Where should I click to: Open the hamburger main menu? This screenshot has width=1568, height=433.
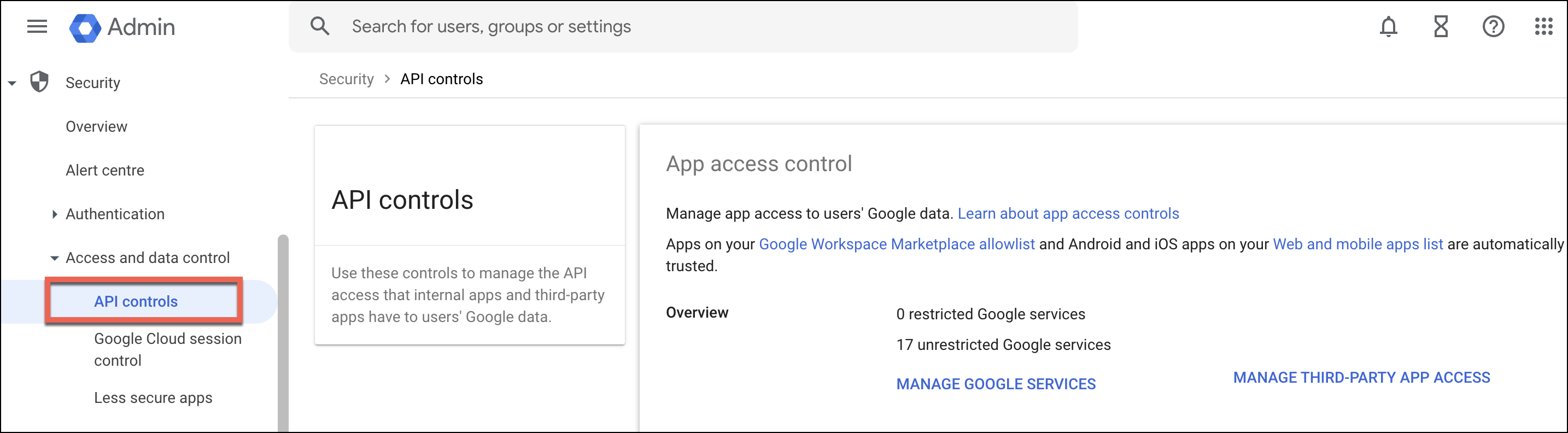click(37, 27)
